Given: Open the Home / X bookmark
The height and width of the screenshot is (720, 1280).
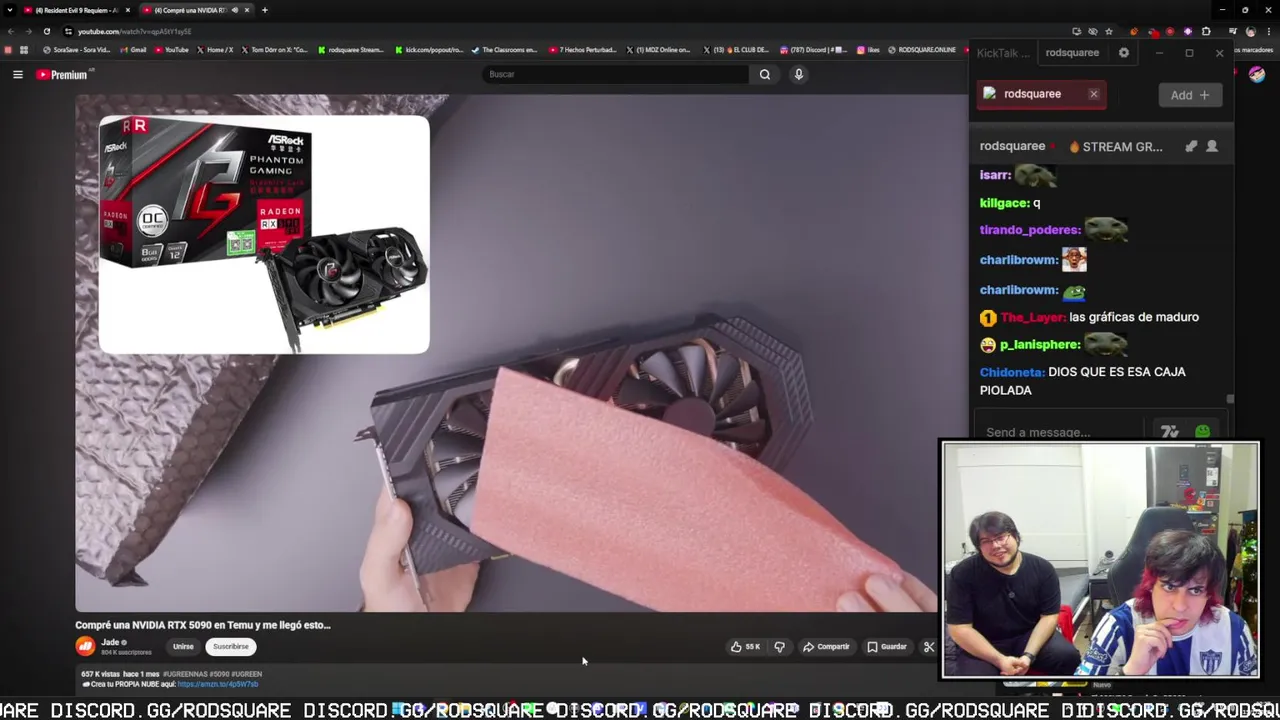Looking at the screenshot, I should coord(215,50).
